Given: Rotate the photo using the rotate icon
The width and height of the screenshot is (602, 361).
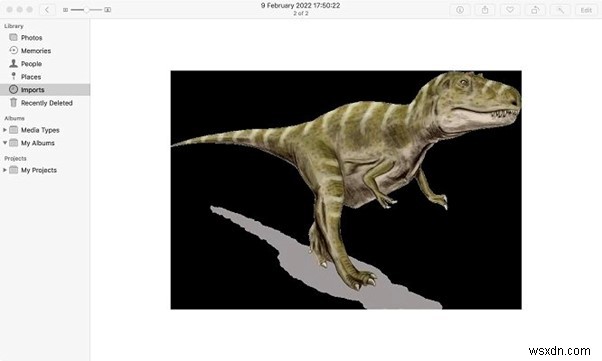Looking at the screenshot, I should click(535, 10).
